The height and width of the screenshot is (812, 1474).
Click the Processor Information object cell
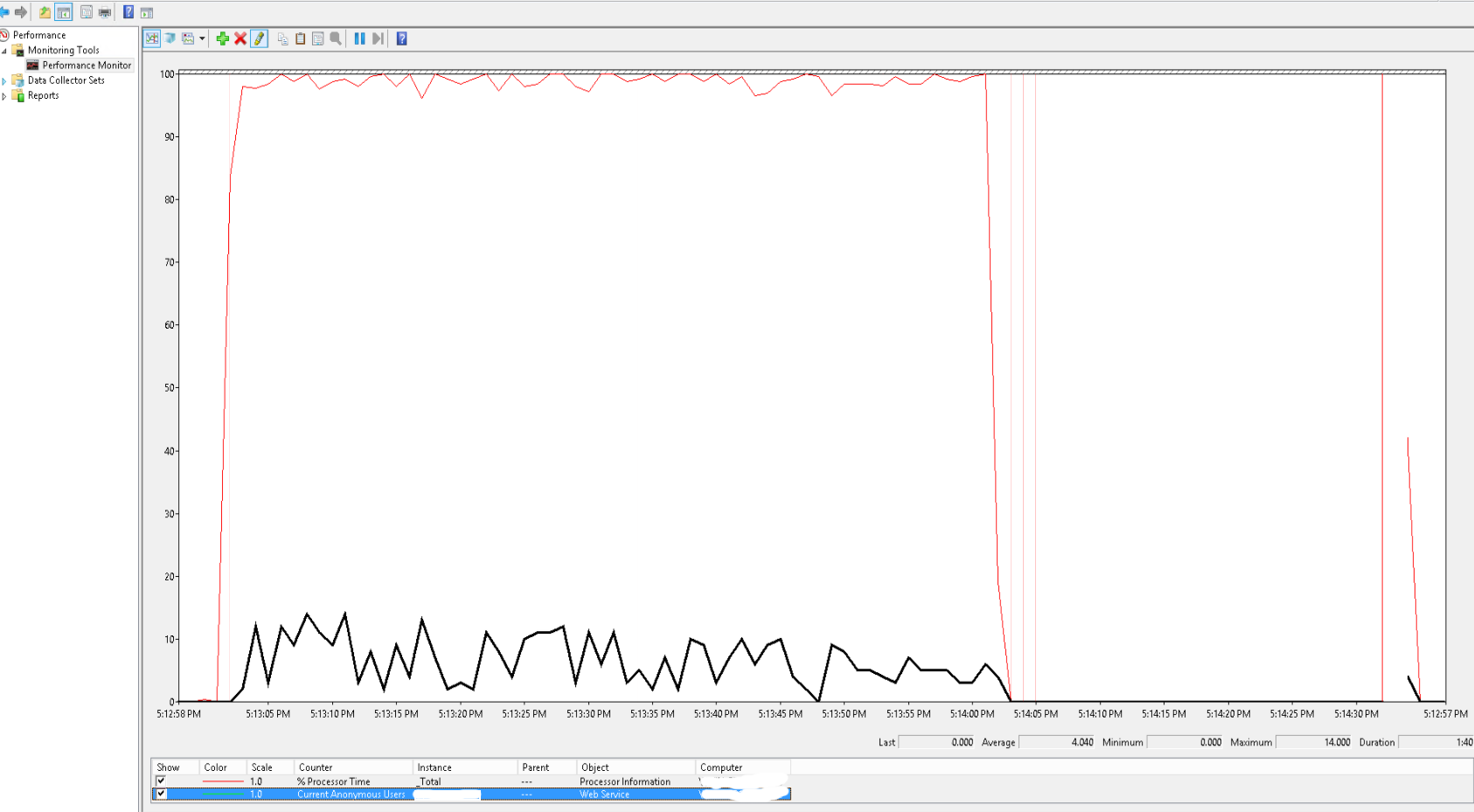625,781
